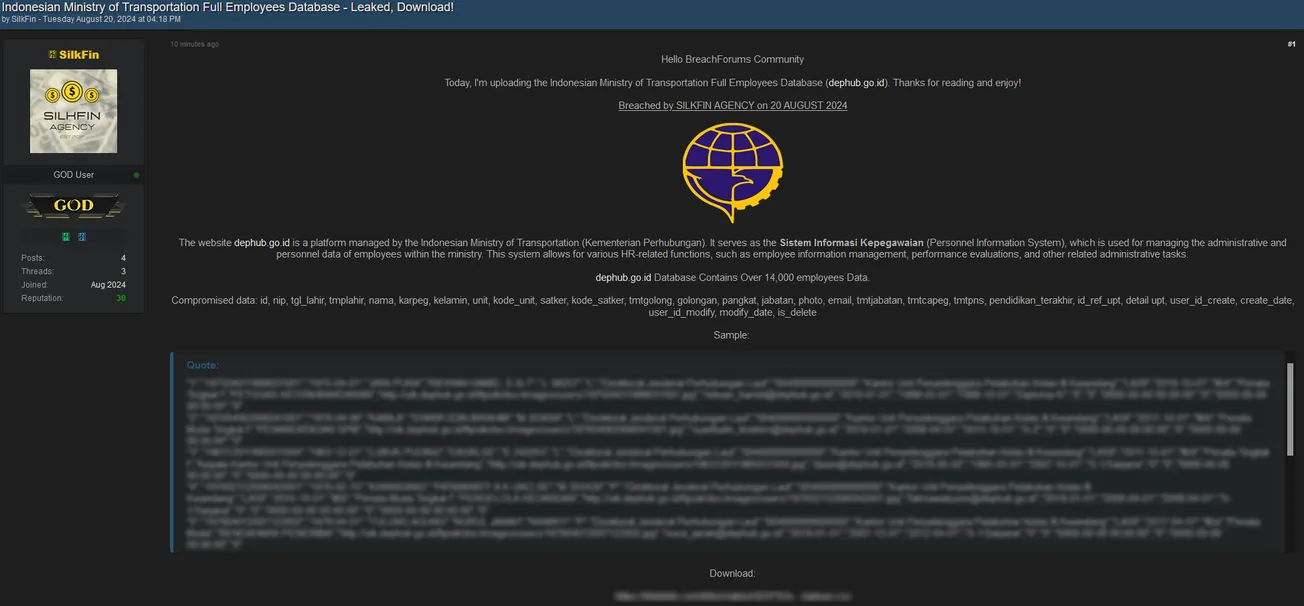The image size is (1304, 606).
Task: Click the small rank icon beside SilkFin username
Action: pyautogui.click(x=52, y=55)
